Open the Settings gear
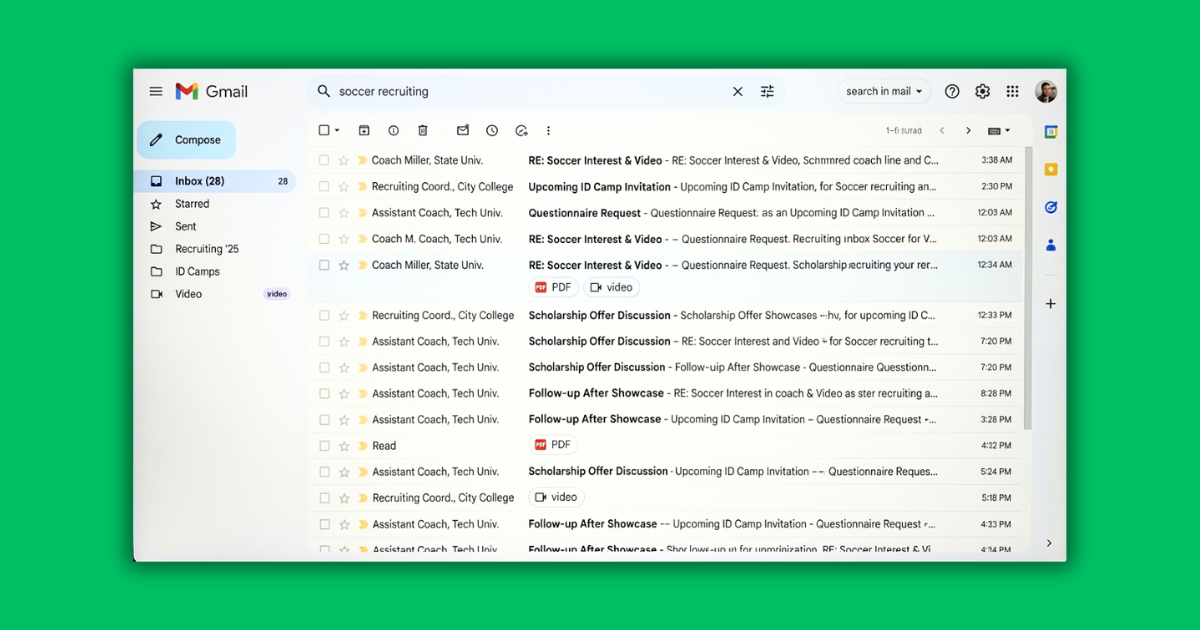 tap(982, 91)
